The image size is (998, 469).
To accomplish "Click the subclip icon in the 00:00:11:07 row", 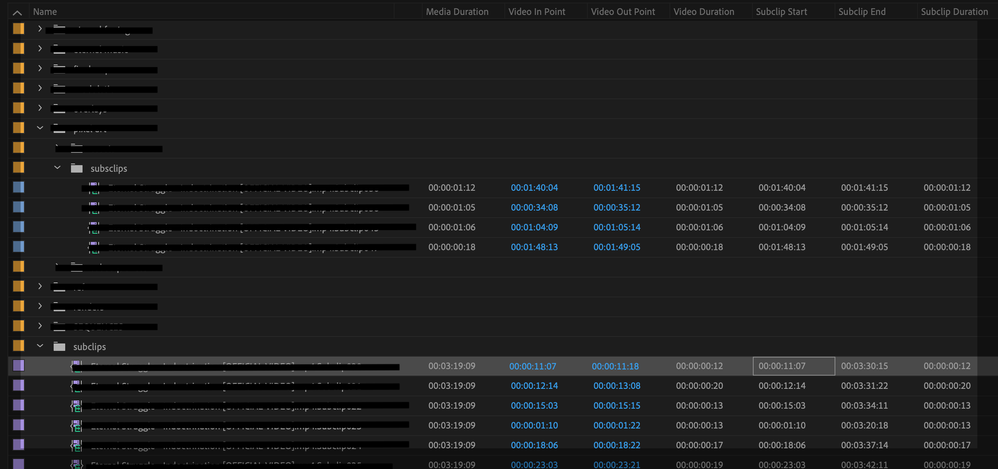I will click(x=77, y=366).
